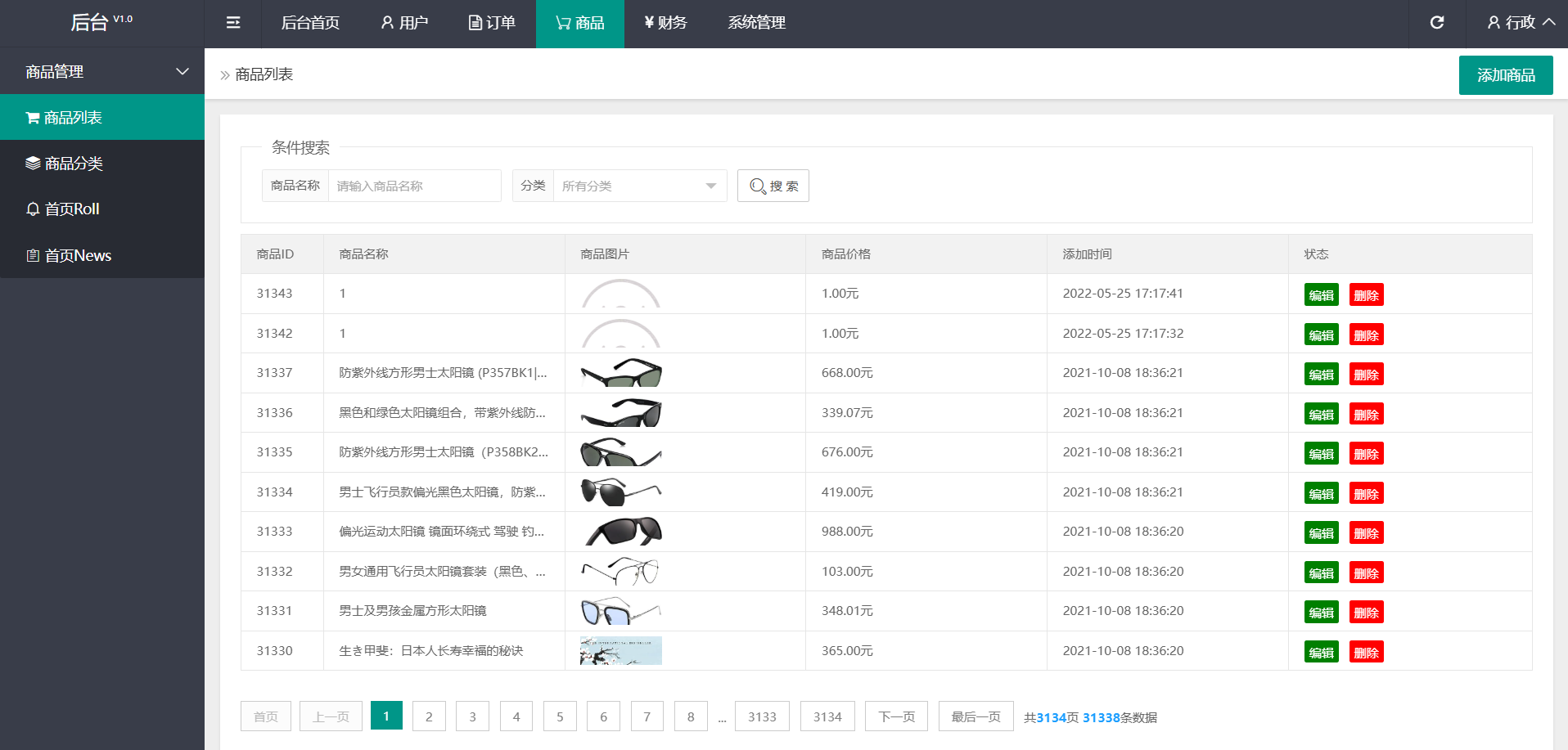Open 首页News sidebar entry
Image resolution: width=1568 pixels, height=750 pixels.
[78, 256]
